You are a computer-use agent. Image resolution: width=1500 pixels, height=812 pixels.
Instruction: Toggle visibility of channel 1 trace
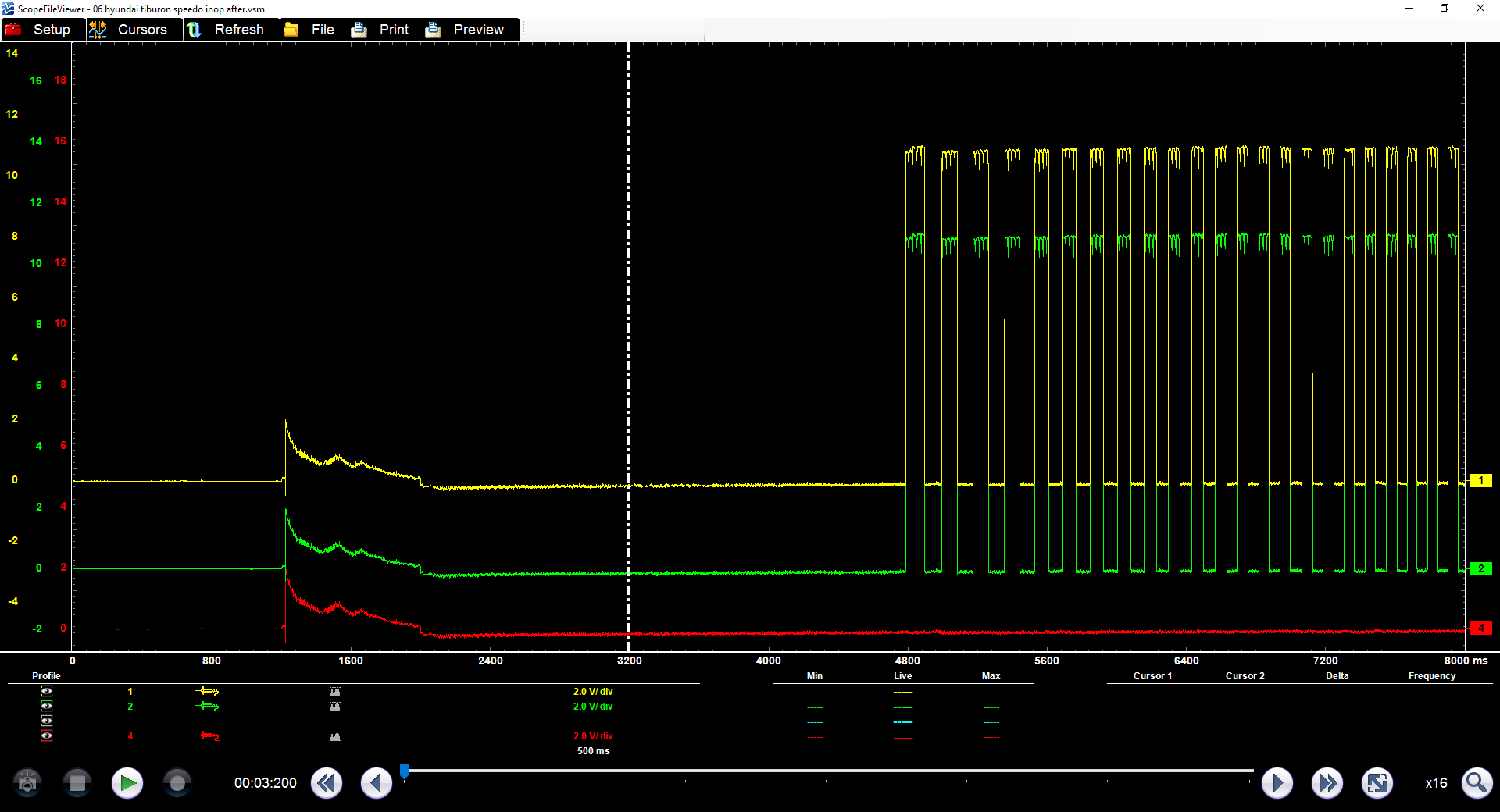point(47,692)
